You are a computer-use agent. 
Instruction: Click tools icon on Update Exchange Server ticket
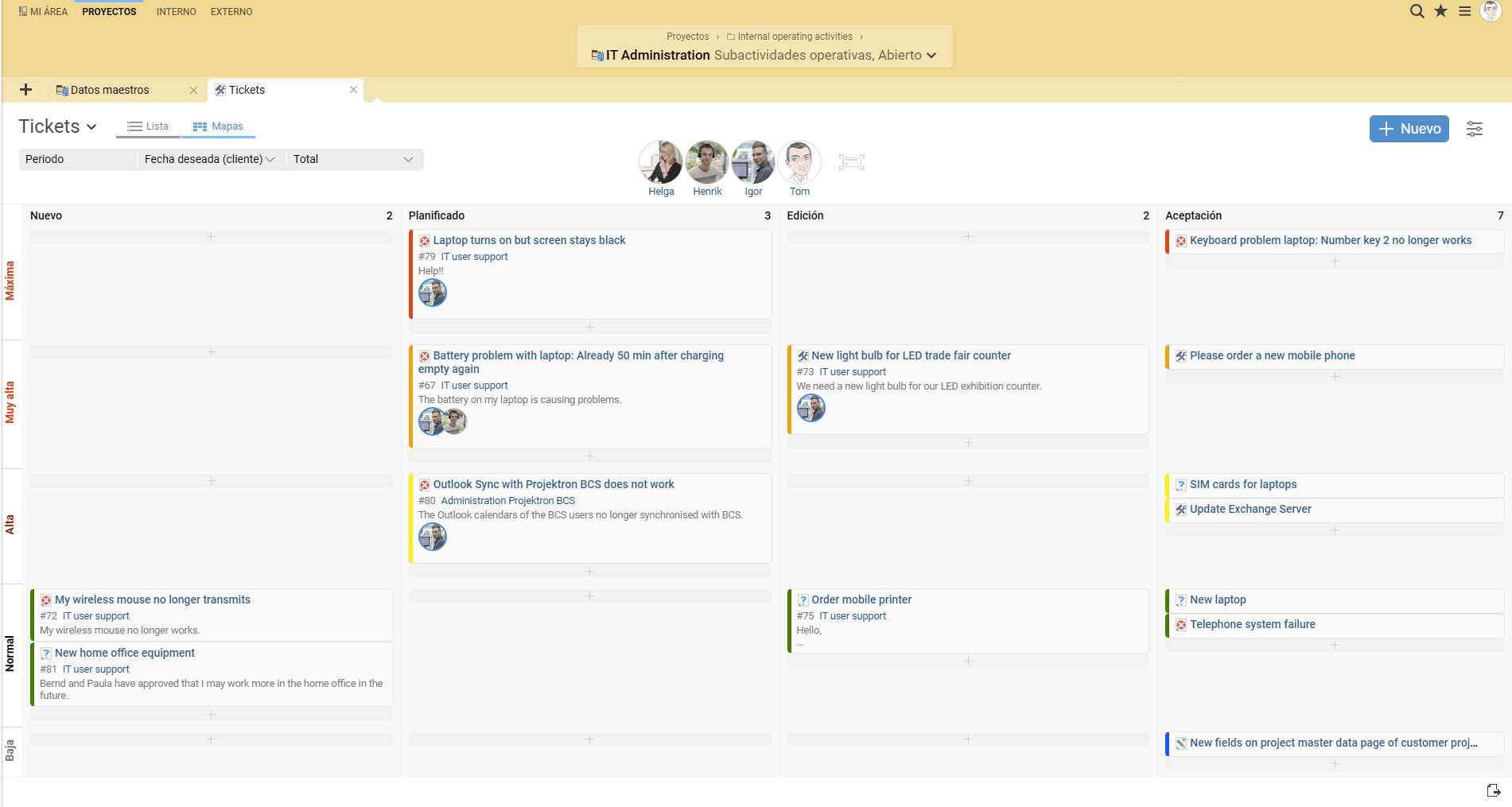[x=1181, y=510]
